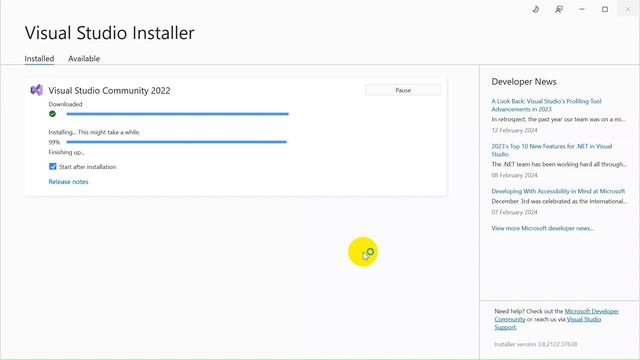Open Developing With Accessibility in Mind article
The width and height of the screenshot is (640, 360).
[x=558, y=191]
